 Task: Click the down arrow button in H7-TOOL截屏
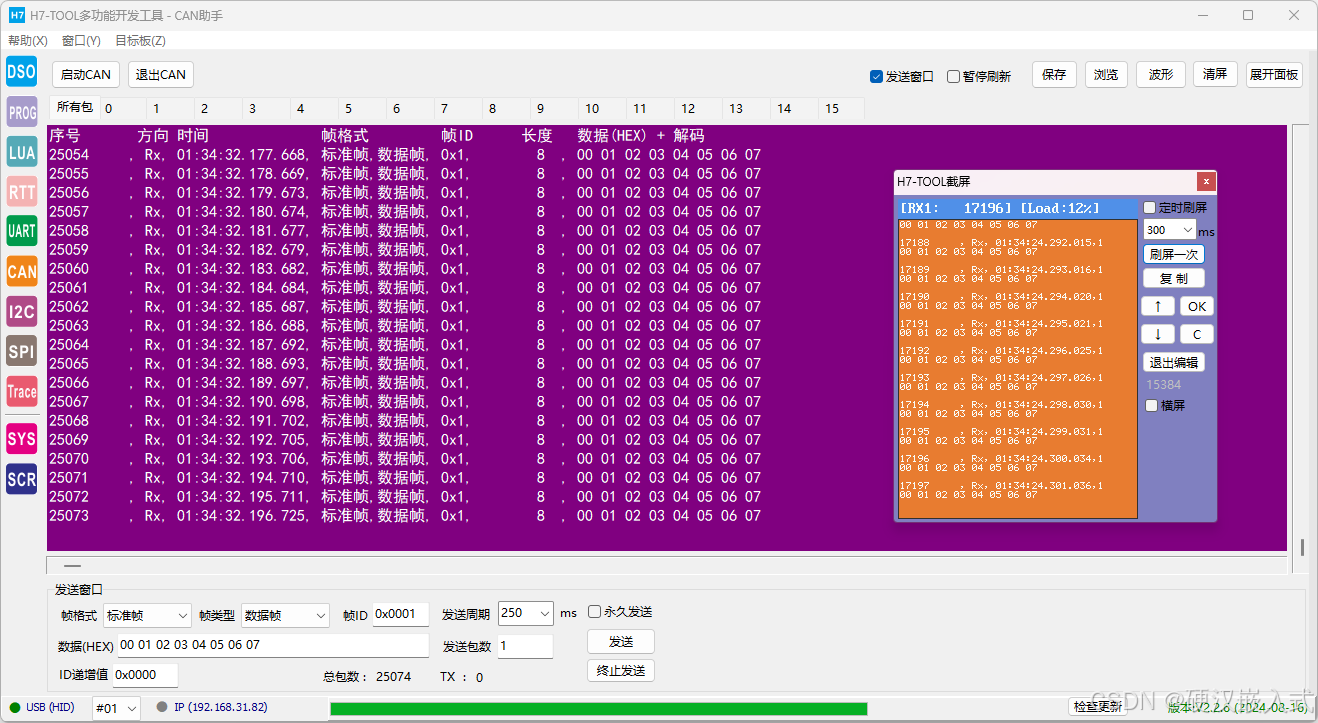1158,334
